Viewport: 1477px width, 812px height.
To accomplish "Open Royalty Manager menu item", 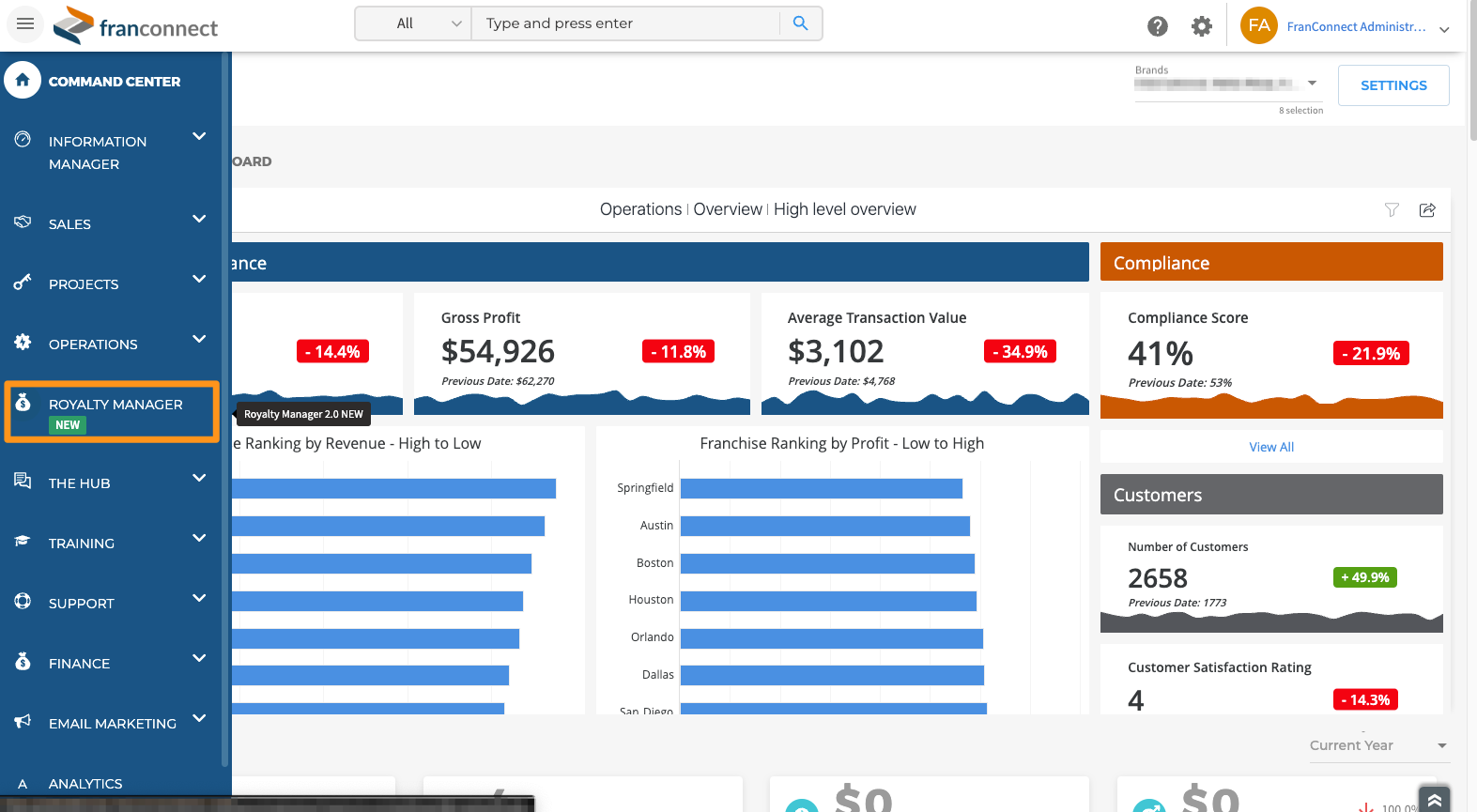I will (x=112, y=412).
